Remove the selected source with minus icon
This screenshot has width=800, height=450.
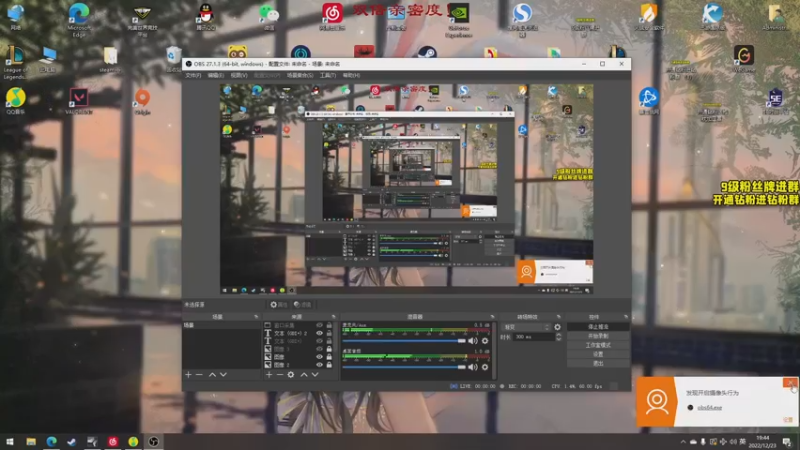pyautogui.click(x=280, y=374)
